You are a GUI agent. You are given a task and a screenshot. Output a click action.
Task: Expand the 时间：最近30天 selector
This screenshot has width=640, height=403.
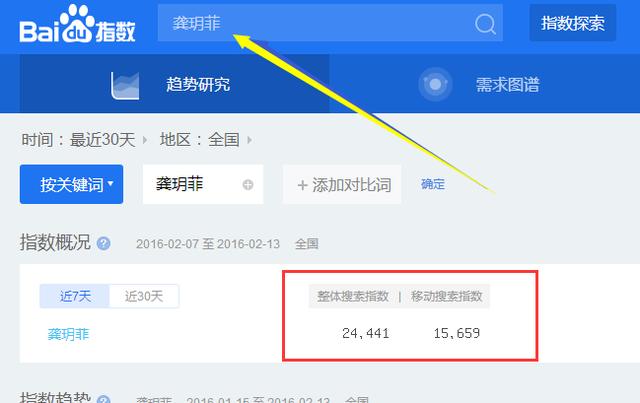coord(84,140)
